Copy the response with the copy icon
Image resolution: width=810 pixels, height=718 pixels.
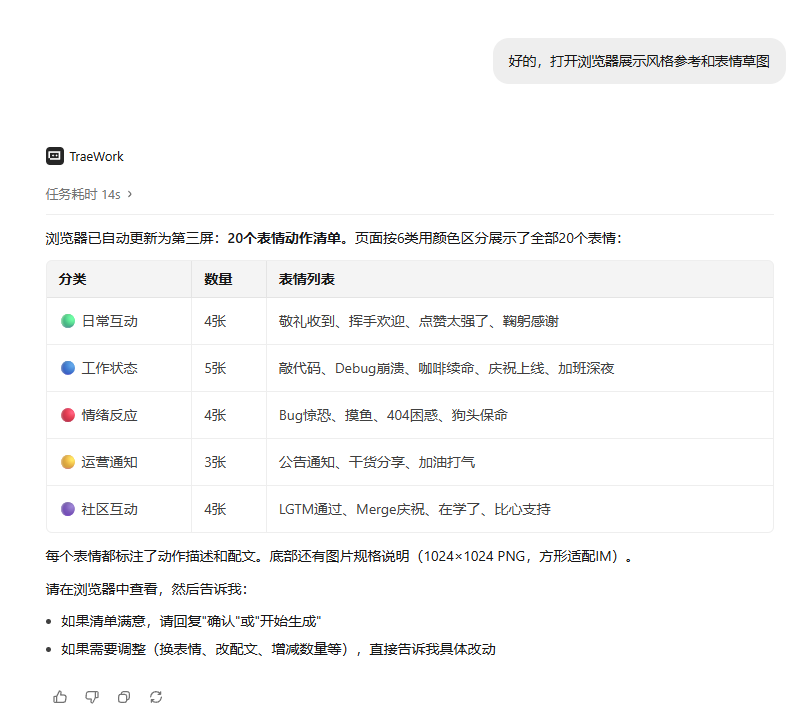point(124,697)
